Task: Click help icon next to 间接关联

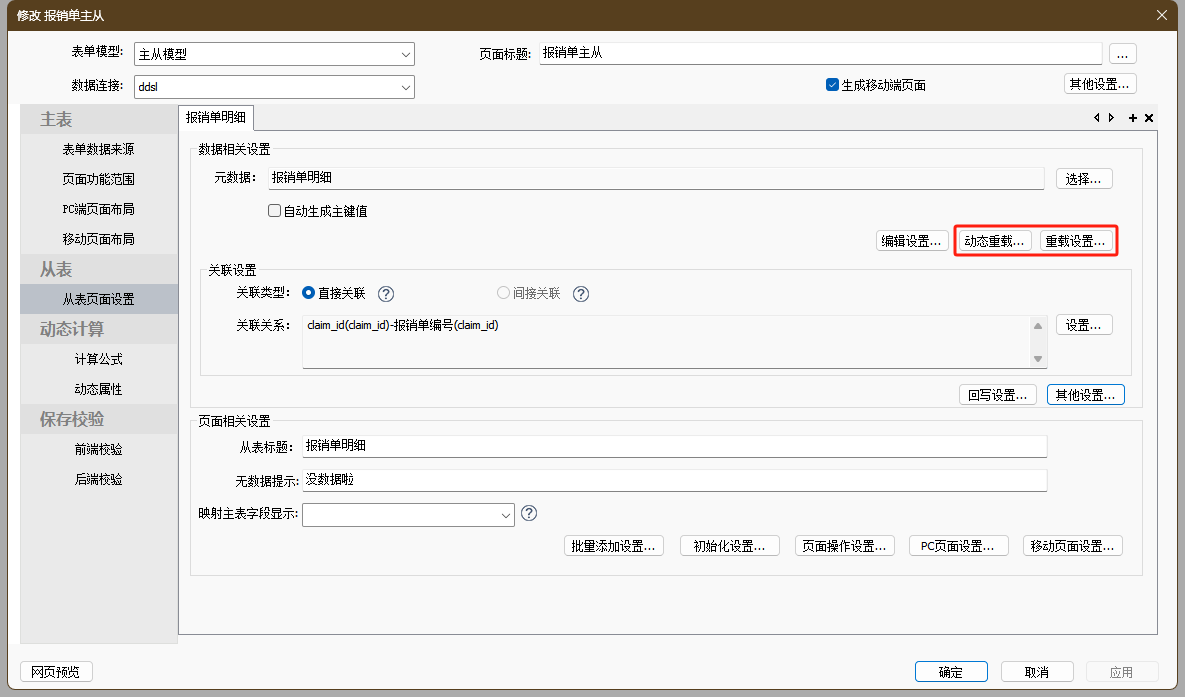Action: tap(581, 294)
